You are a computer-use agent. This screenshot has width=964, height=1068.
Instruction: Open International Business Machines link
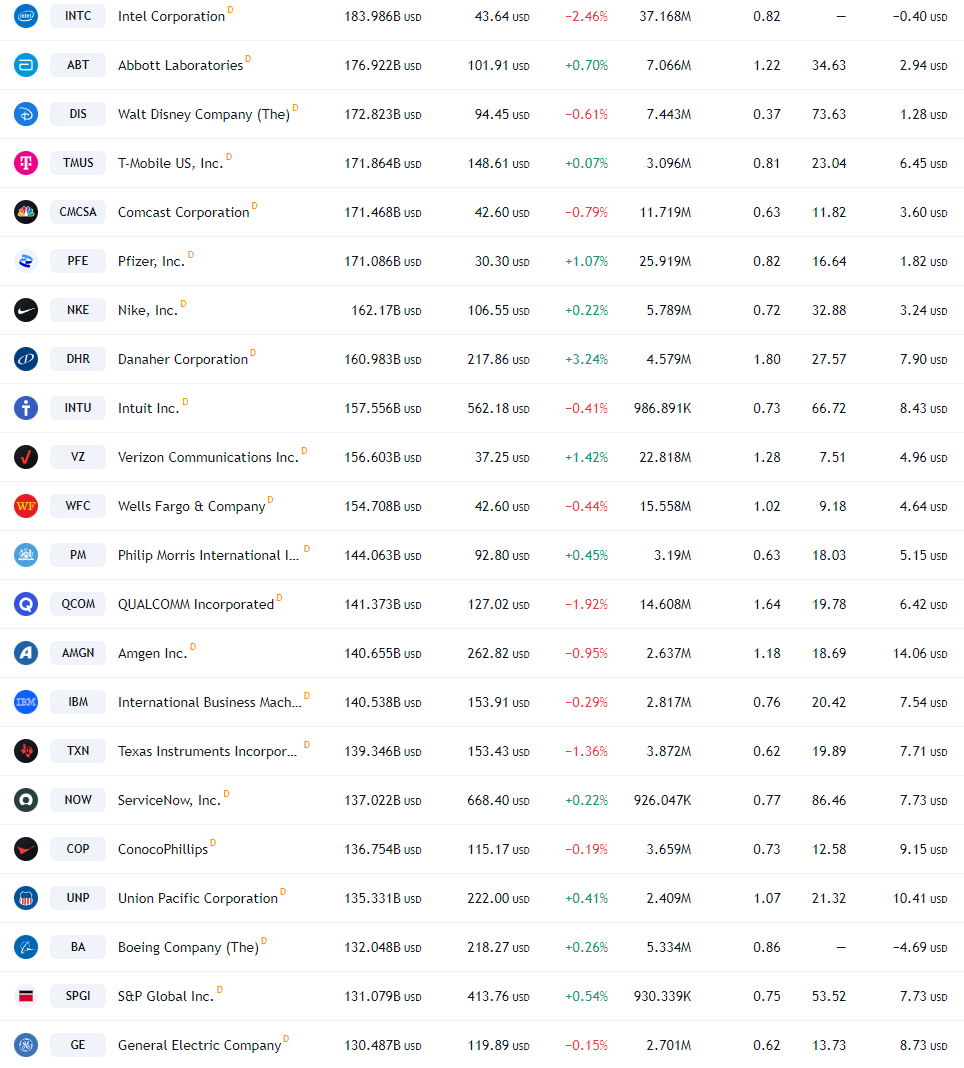click(209, 703)
